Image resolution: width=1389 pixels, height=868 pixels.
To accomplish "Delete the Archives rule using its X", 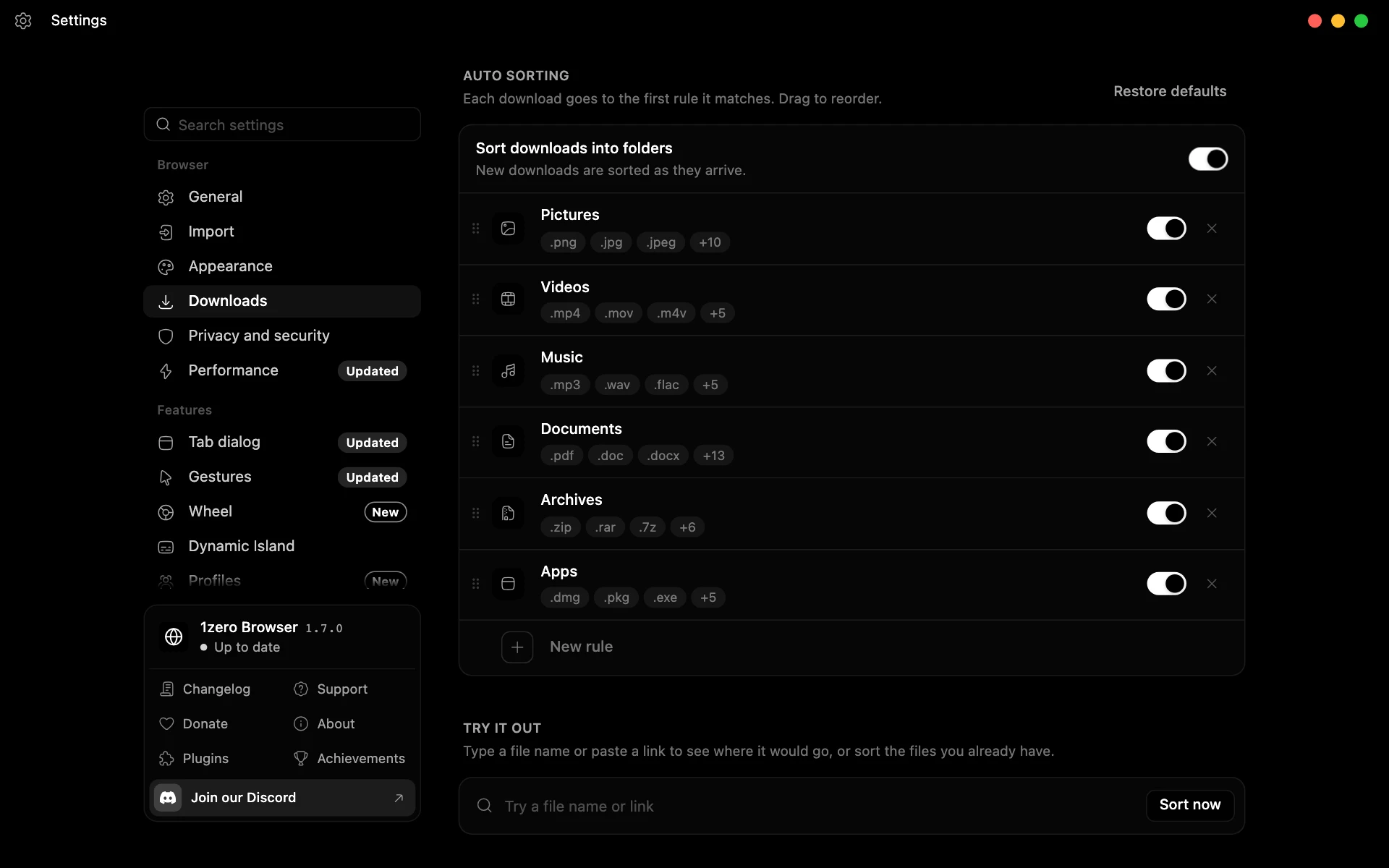I will point(1212,513).
